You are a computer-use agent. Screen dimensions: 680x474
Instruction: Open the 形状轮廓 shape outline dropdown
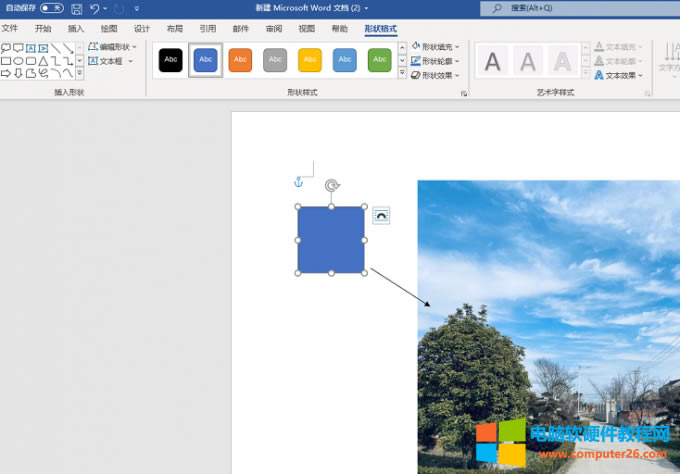pyautogui.click(x=436, y=61)
